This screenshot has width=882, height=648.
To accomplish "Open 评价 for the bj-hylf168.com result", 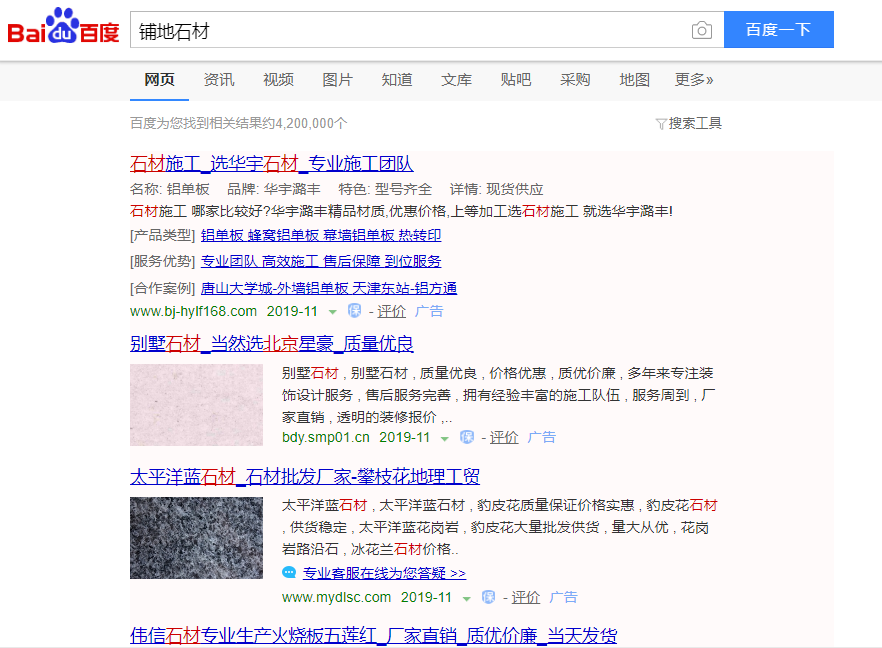I will tap(391, 311).
